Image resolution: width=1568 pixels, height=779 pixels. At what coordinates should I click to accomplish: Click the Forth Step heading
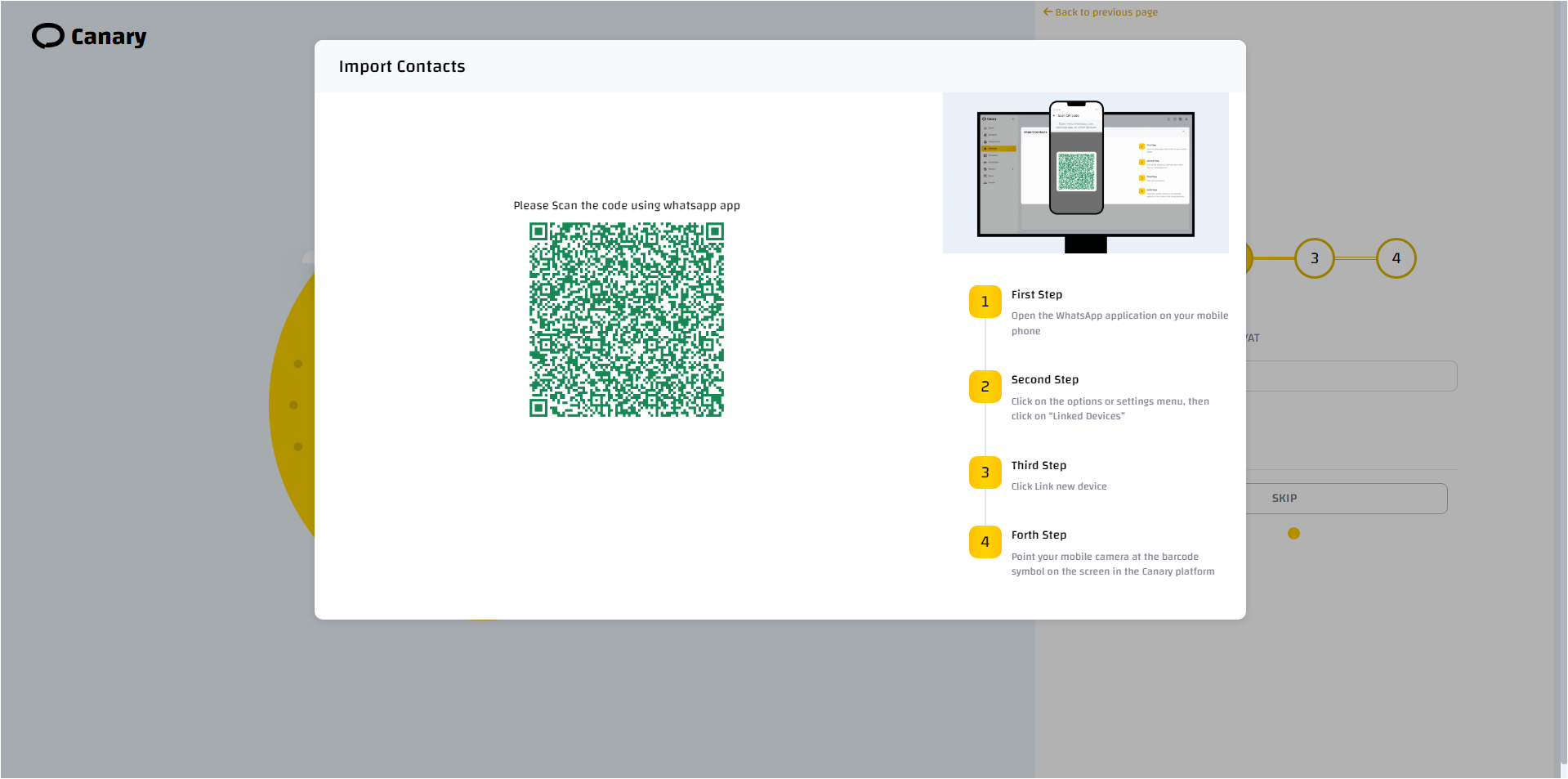click(x=1039, y=535)
